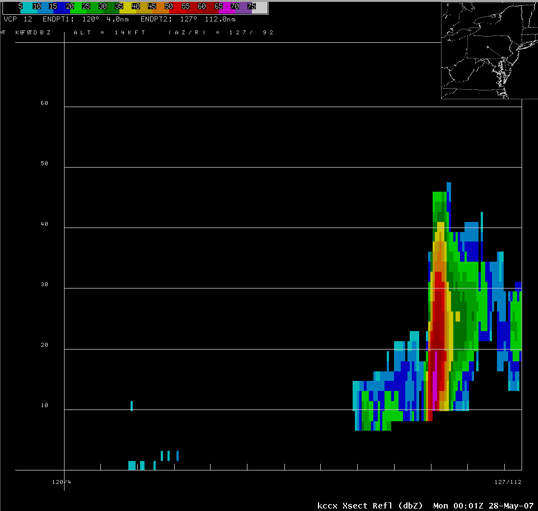Click the kccx Xsect Refl (dbZ) title
This screenshot has height=511, width=538.
pos(370,506)
